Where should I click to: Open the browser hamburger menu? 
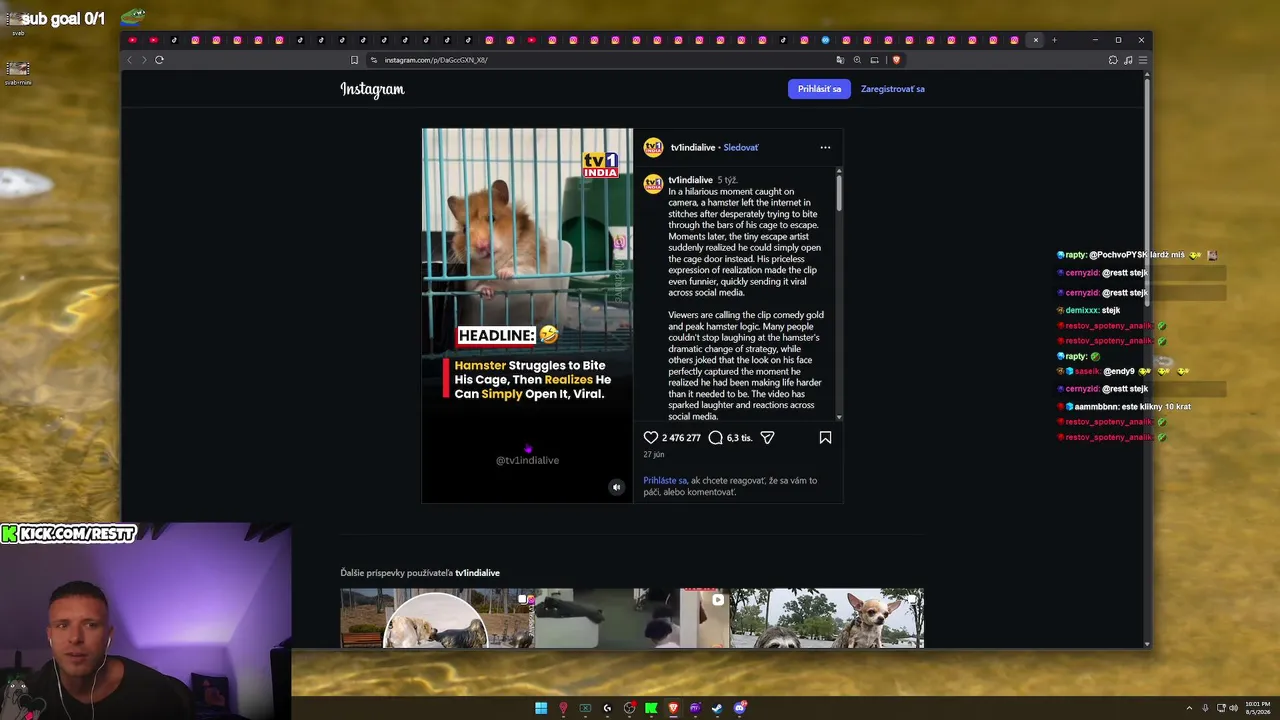1143,60
